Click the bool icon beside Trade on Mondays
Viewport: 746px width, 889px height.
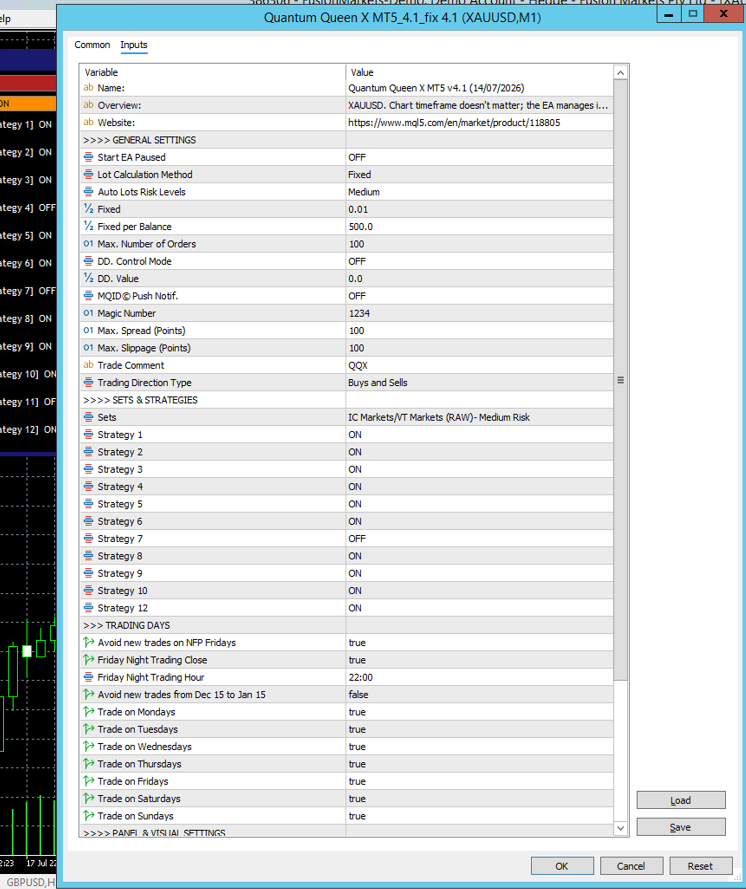tap(88, 712)
